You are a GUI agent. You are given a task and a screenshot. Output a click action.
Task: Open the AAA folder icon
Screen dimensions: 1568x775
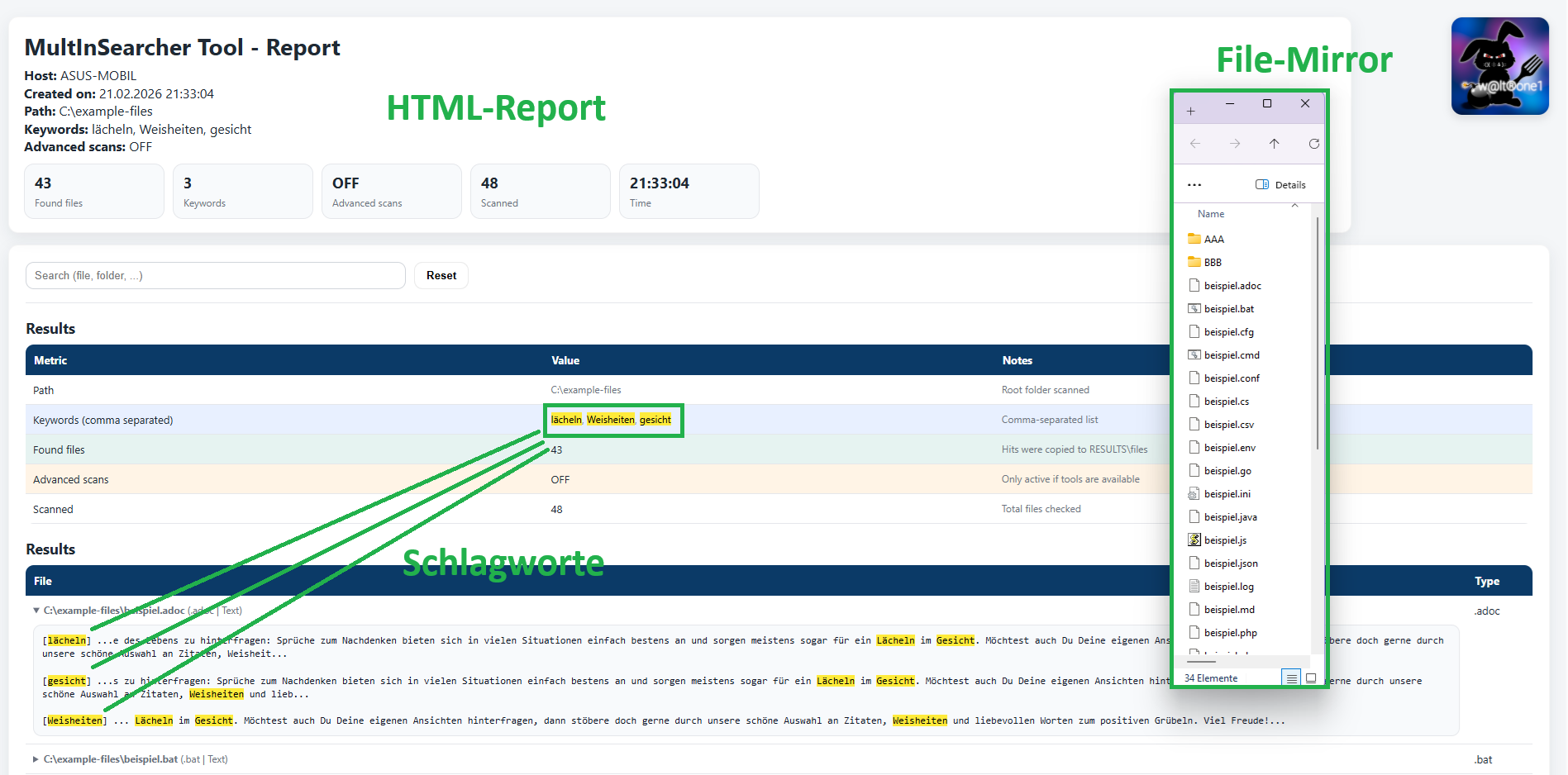(x=1194, y=239)
